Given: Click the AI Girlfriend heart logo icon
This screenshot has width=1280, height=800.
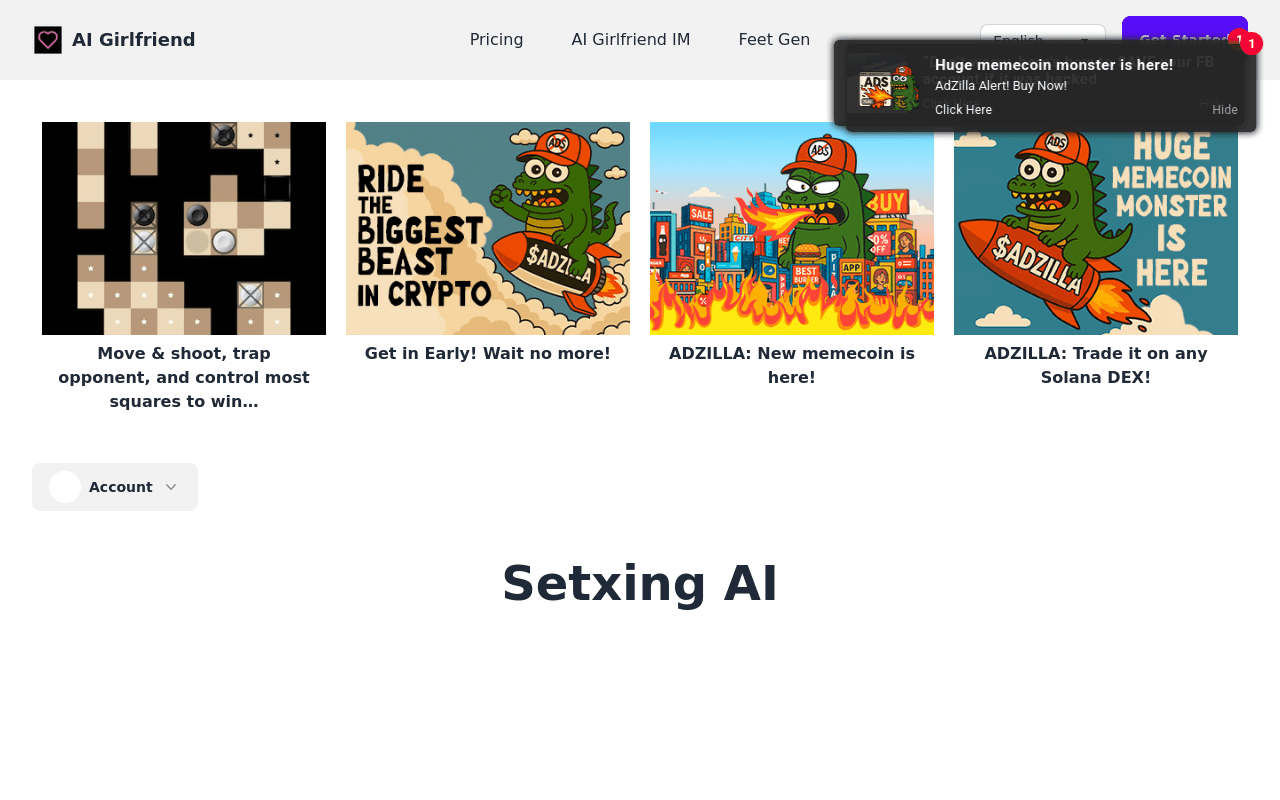Looking at the screenshot, I should click(x=48, y=40).
